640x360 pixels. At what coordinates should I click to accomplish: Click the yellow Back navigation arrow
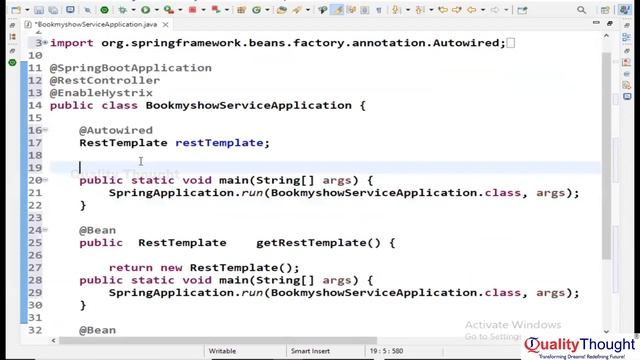tap(471, 10)
